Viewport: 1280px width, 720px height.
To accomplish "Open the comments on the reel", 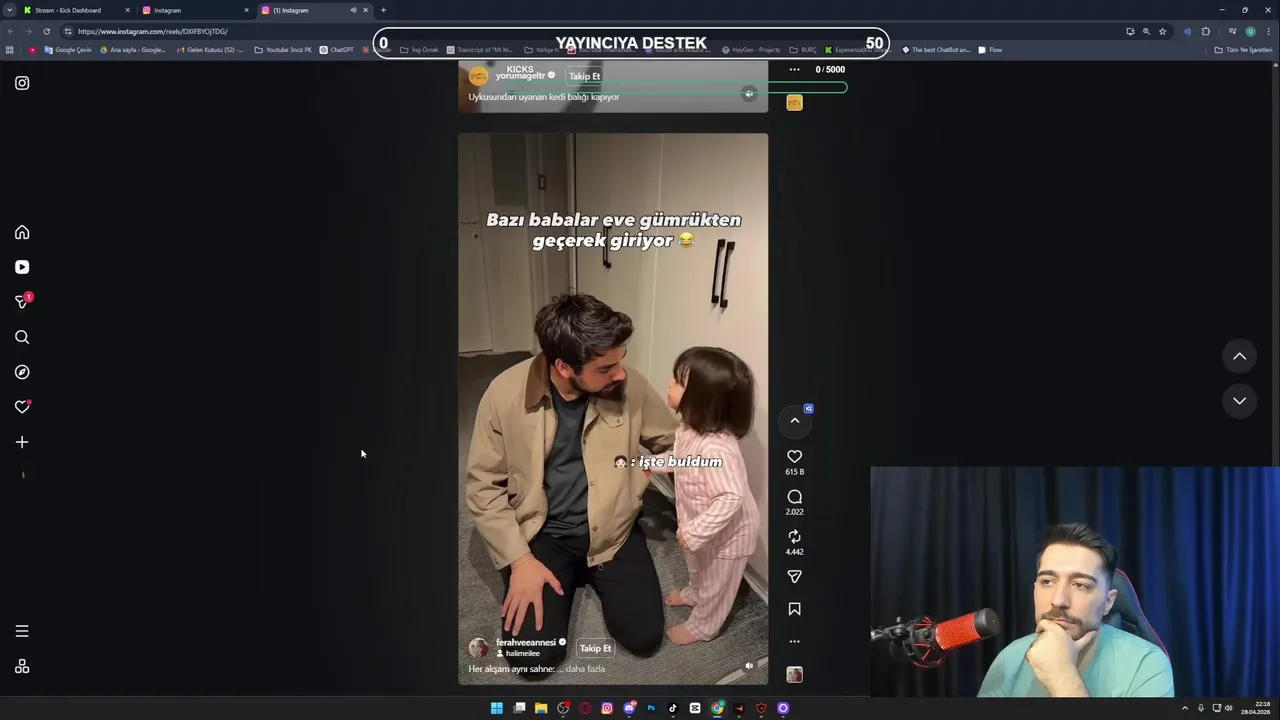I will click(795, 496).
